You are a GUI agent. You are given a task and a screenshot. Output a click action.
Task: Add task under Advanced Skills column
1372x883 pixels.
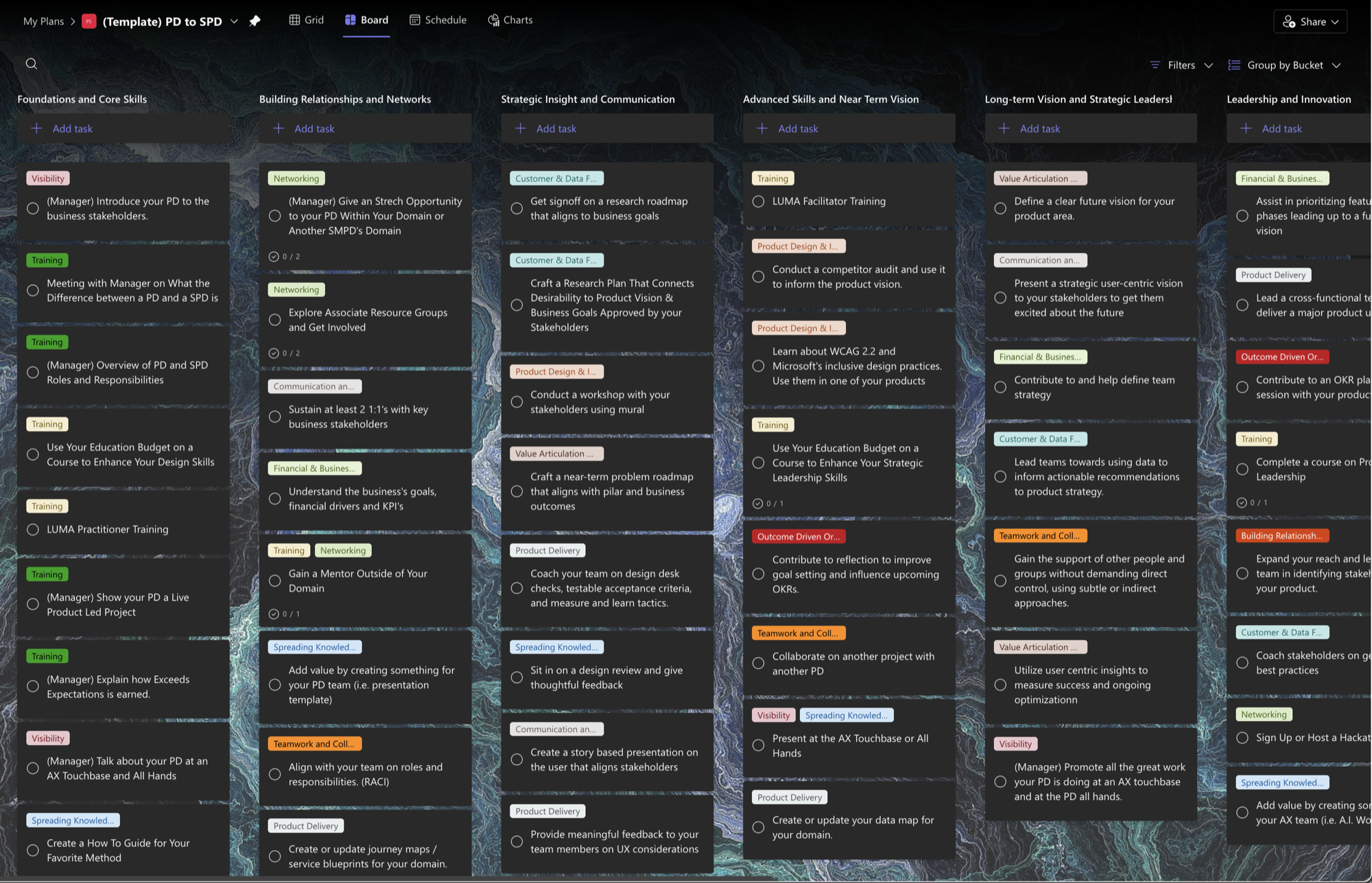click(x=849, y=128)
